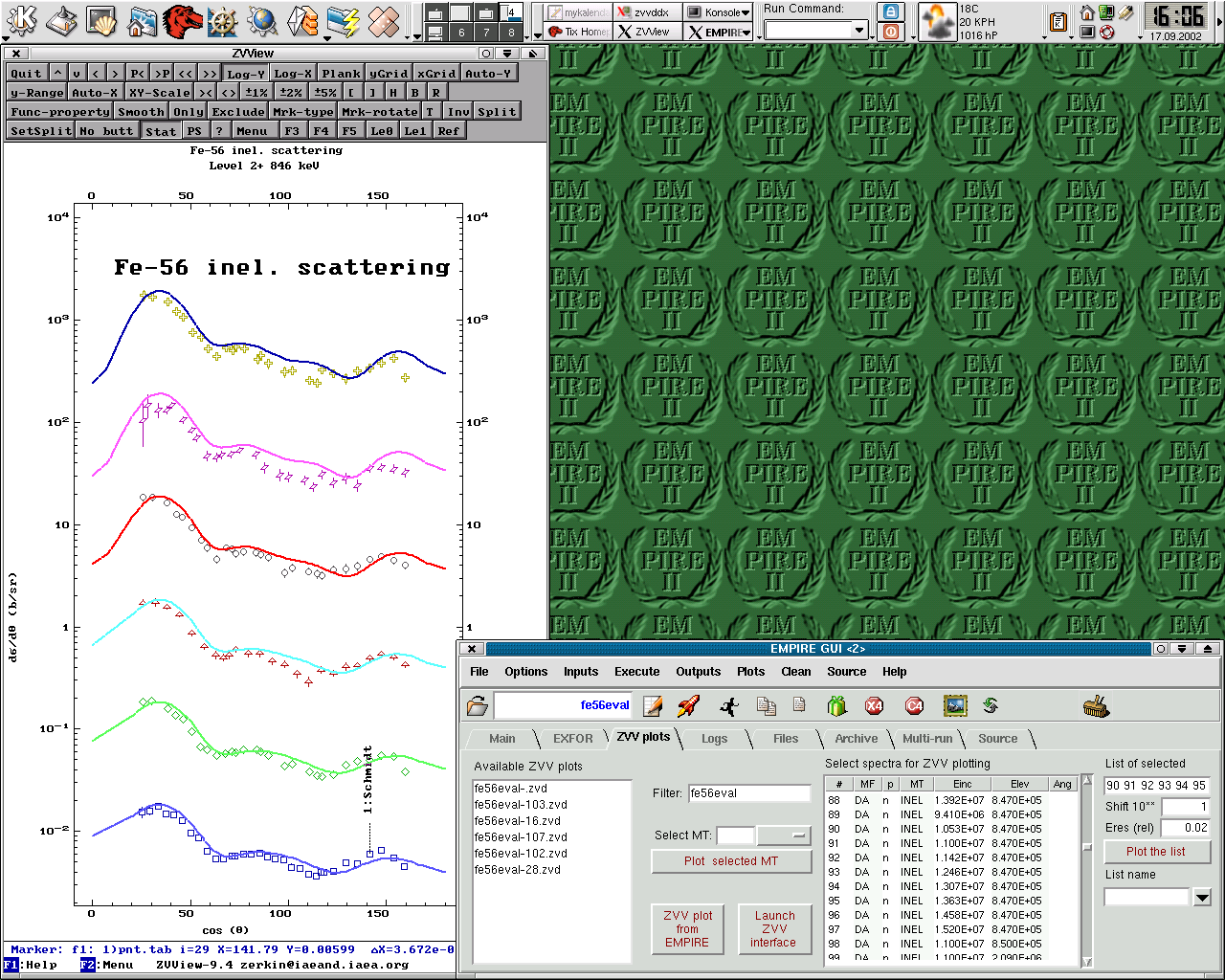Toggle Log-Y in ZVView
Screen dimensions: 1225x980
(246, 74)
